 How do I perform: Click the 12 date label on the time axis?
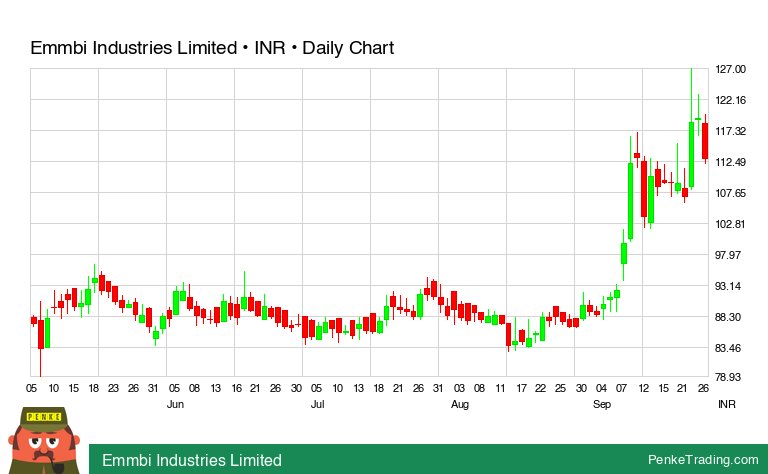coord(644,388)
